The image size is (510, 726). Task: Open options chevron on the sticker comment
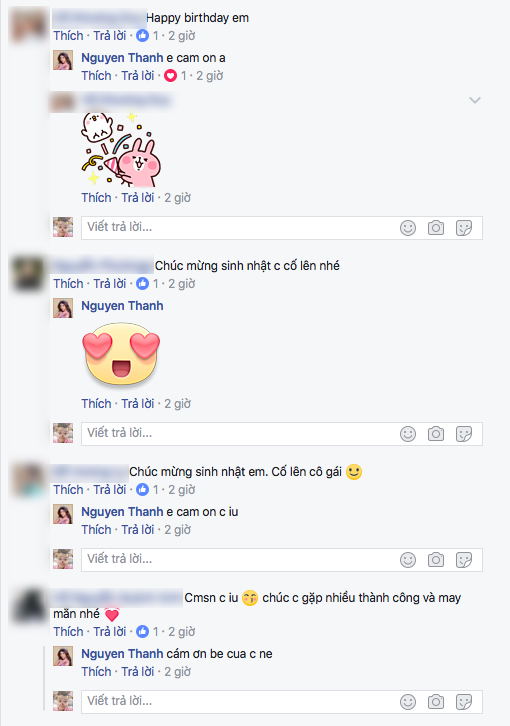click(475, 100)
